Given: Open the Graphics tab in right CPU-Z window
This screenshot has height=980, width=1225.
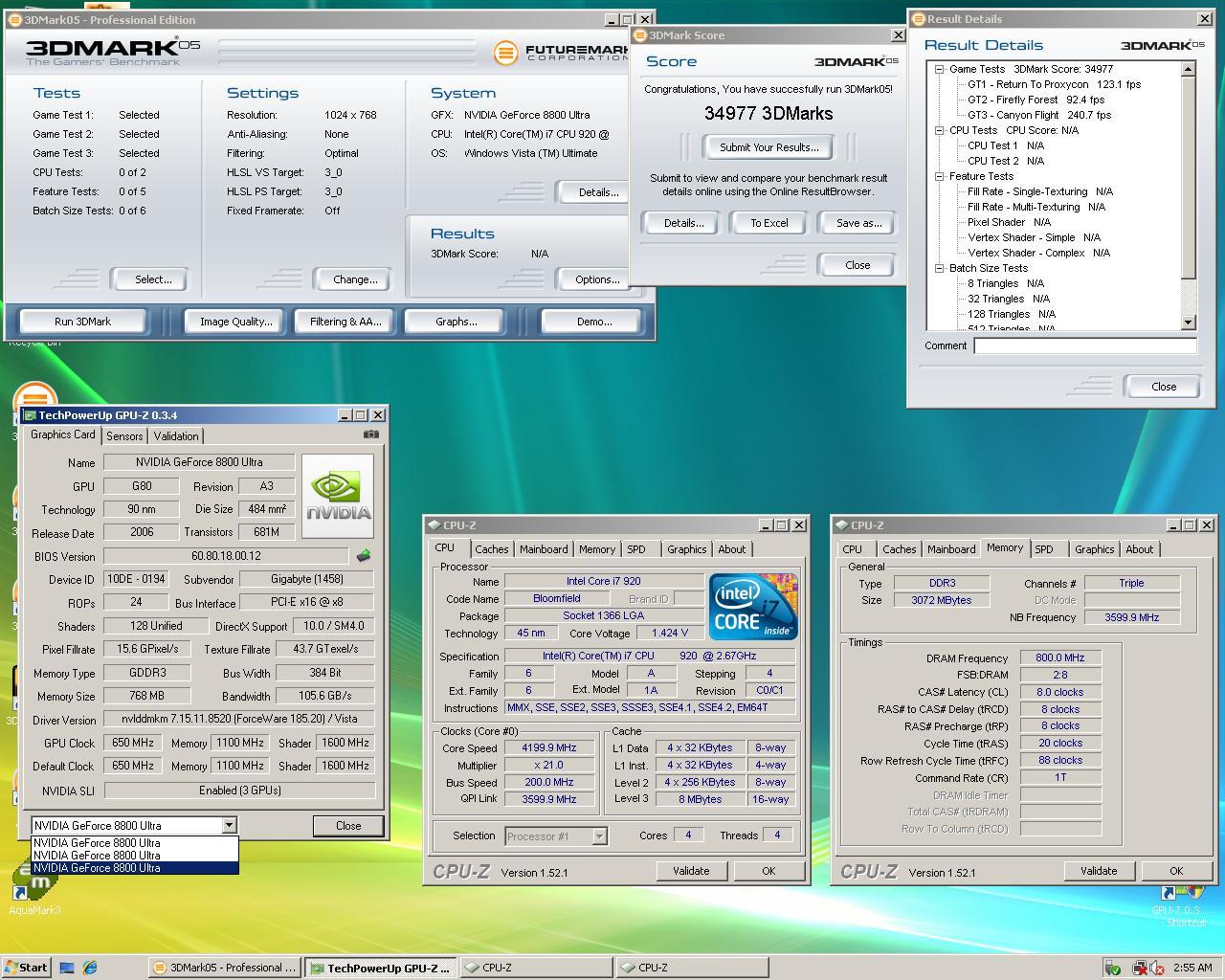Looking at the screenshot, I should pos(1094,549).
